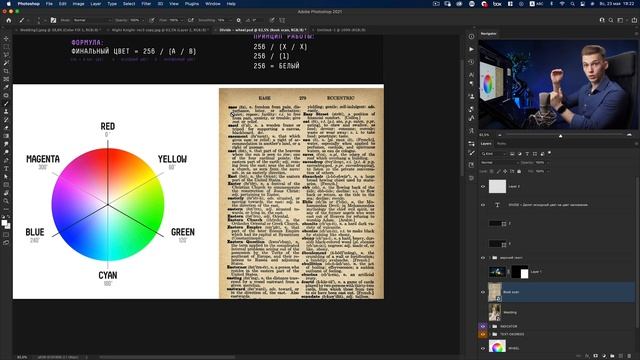The image size is (640, 360).
Task: Select the Rectangular Marquee tool
Action: coord(6,47)
